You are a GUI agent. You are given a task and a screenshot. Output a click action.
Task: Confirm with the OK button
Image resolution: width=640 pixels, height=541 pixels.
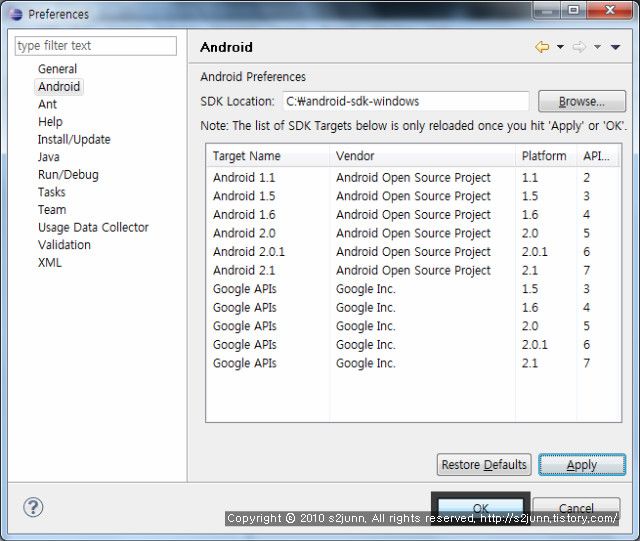pyautogui.click(x=481, y=508)
